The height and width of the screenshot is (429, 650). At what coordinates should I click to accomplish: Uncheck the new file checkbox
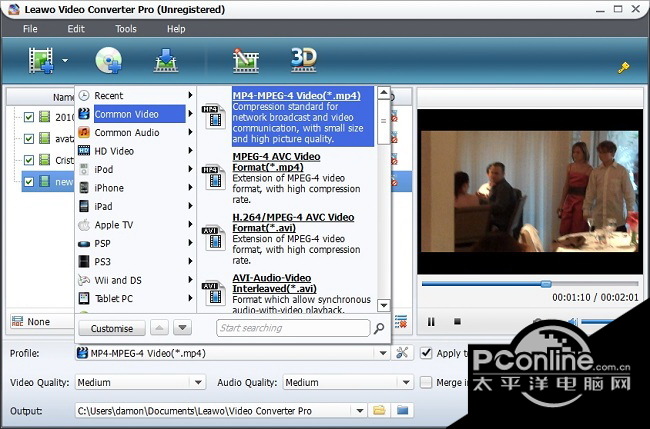tap(29, 182)
